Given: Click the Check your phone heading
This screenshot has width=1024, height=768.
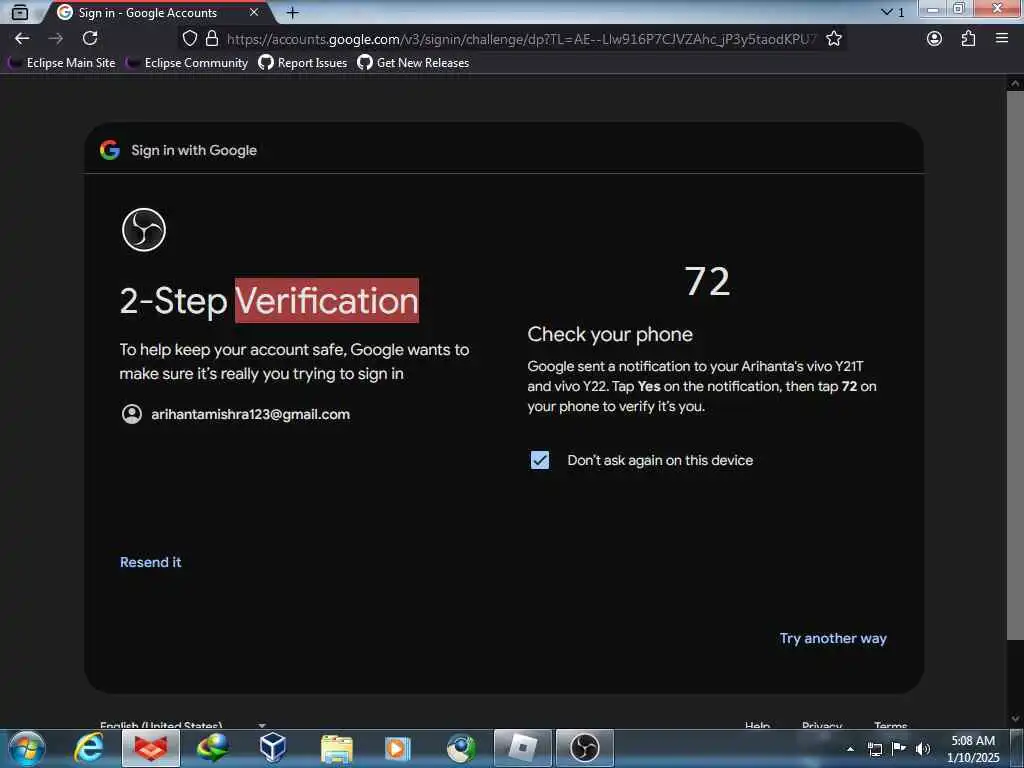Looking at the screenshot, I should point(610,334).
